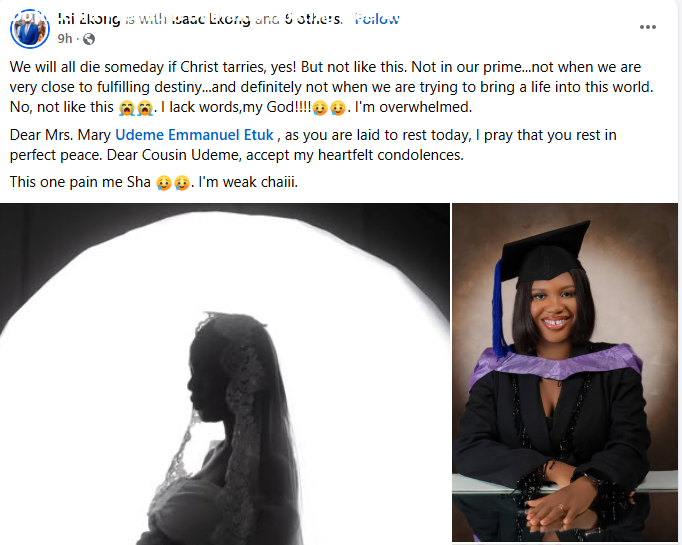Click the globe public audience icon
Image resolution: width=682 pixels, height=545 pixels.
(x=89, y=39)
